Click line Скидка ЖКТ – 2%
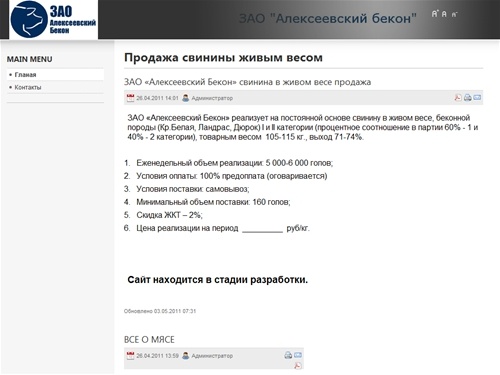The width and height of the screenshot is (500, 375). coord(169,215)
